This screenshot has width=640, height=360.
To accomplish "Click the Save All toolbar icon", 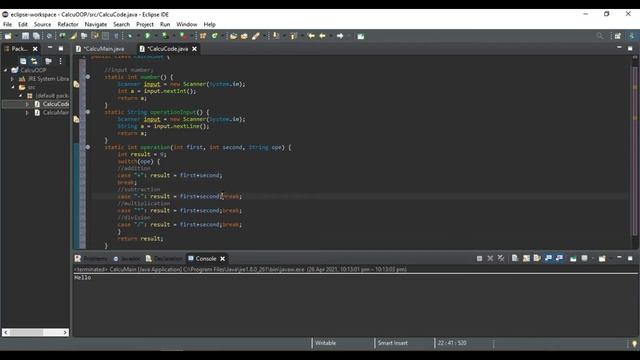I will click(x=36, y=36).
